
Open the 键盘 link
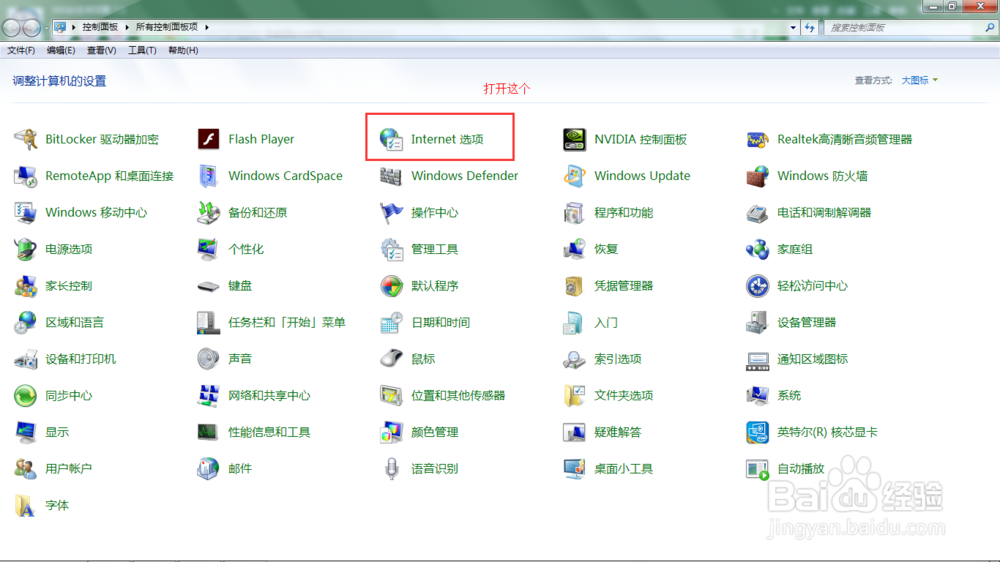click(240, 286)
